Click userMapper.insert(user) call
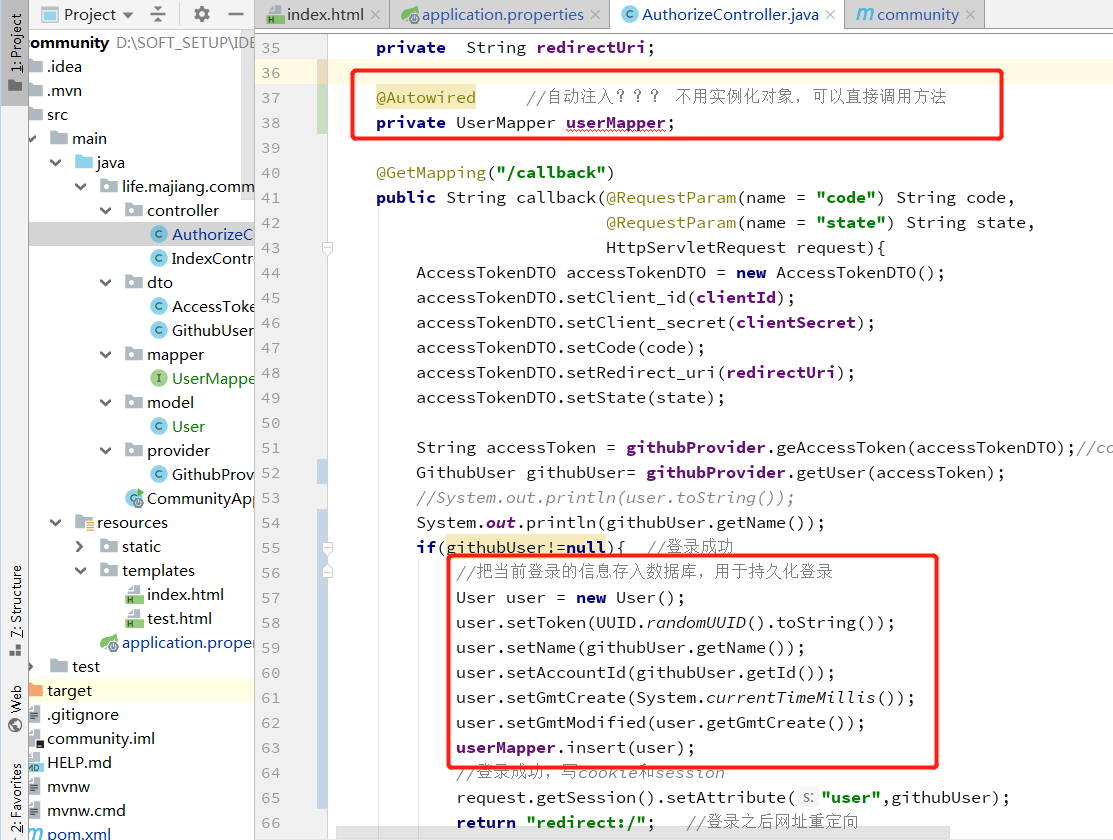 coord(575,748)
